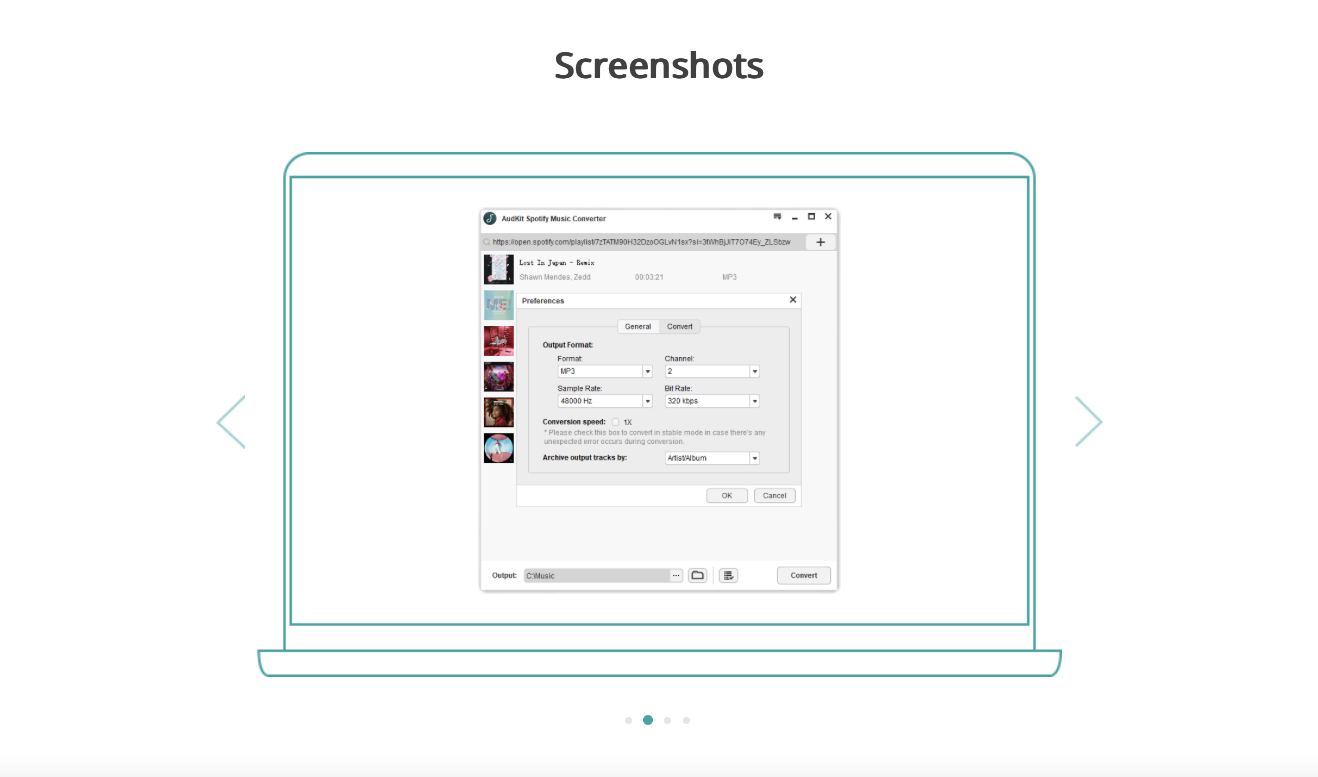Dismiss preferences with the Cancel button

tap(775, 496)
